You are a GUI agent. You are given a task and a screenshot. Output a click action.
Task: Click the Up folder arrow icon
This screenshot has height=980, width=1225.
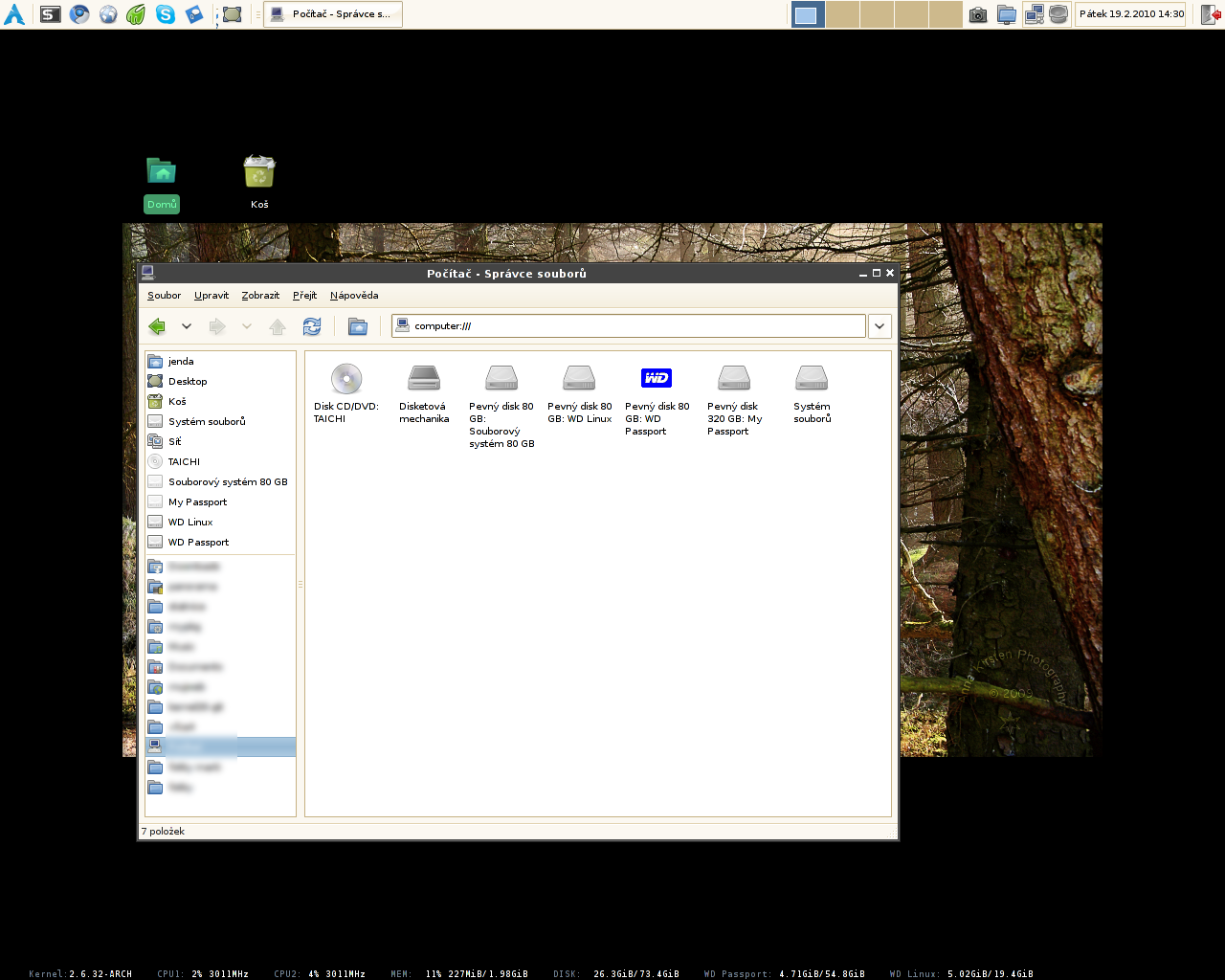pos(278,326)
